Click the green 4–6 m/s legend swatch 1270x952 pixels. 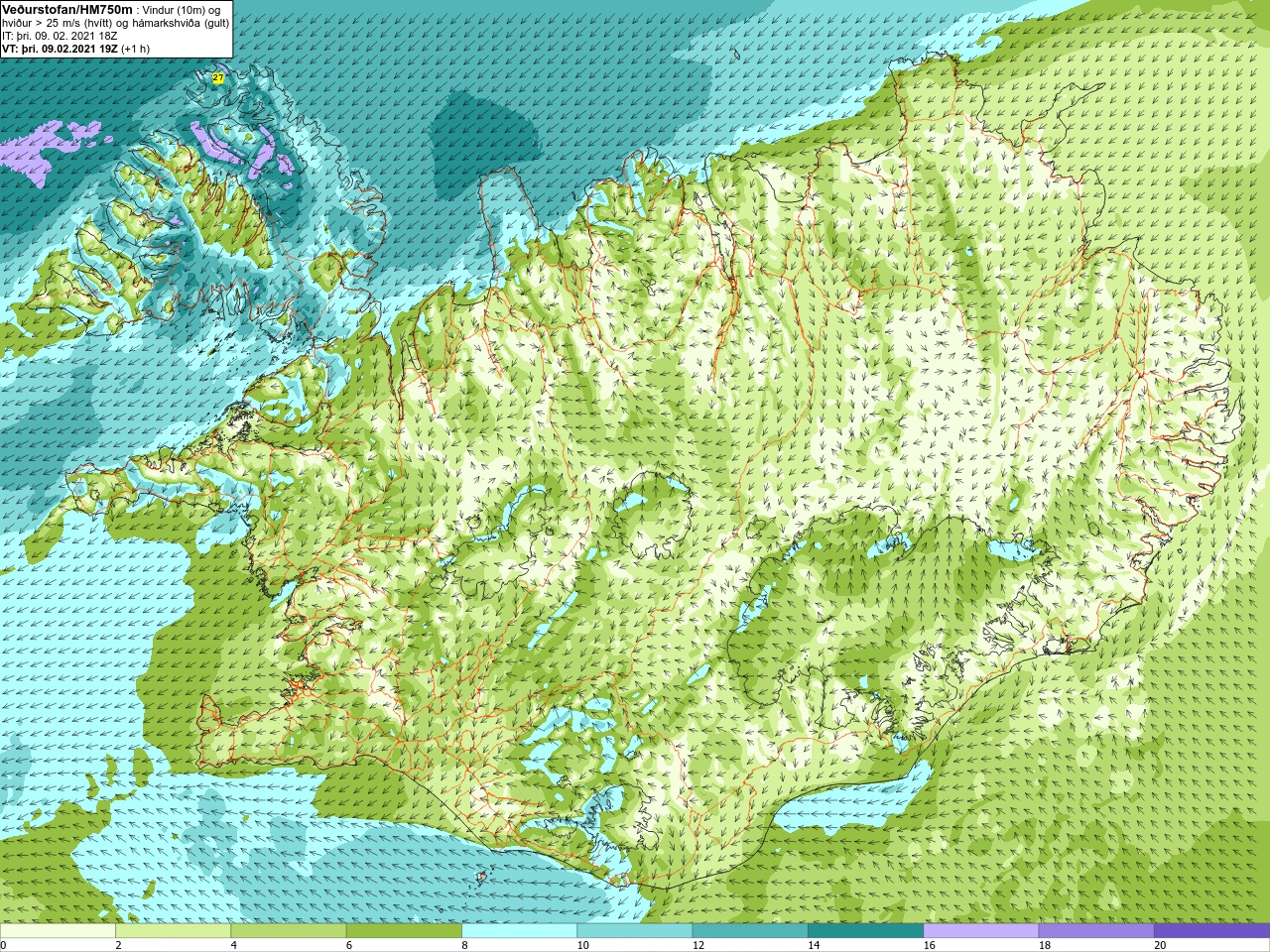(x=288, y=931)
